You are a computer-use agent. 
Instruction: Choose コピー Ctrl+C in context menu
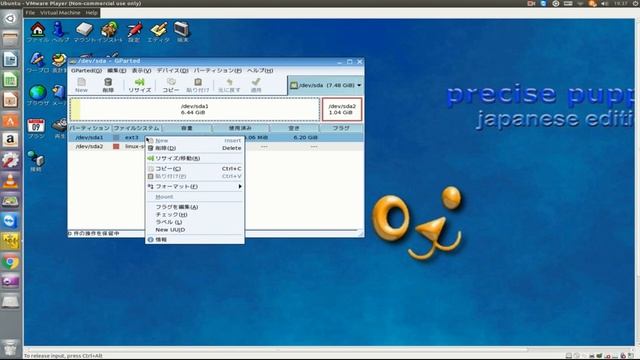tap(195, 169)
